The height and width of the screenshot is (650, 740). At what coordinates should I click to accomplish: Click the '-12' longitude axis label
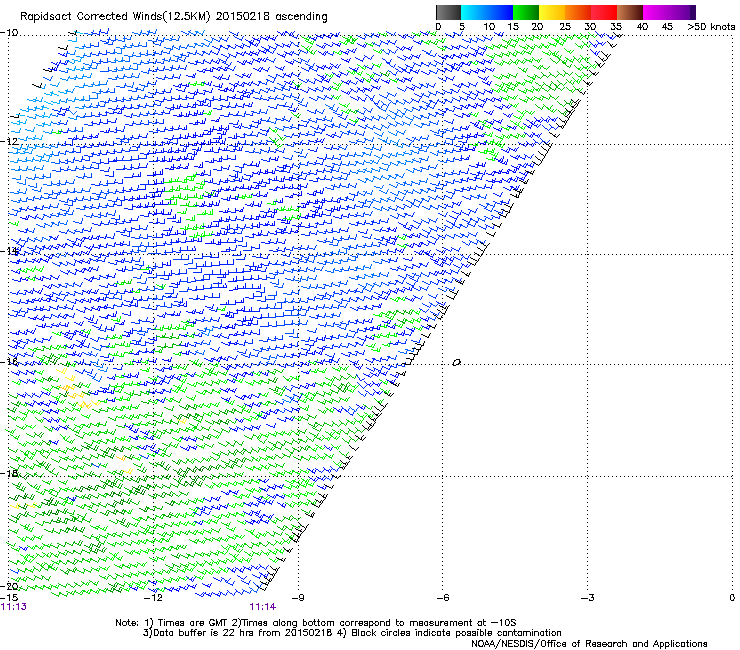[153, 598]
